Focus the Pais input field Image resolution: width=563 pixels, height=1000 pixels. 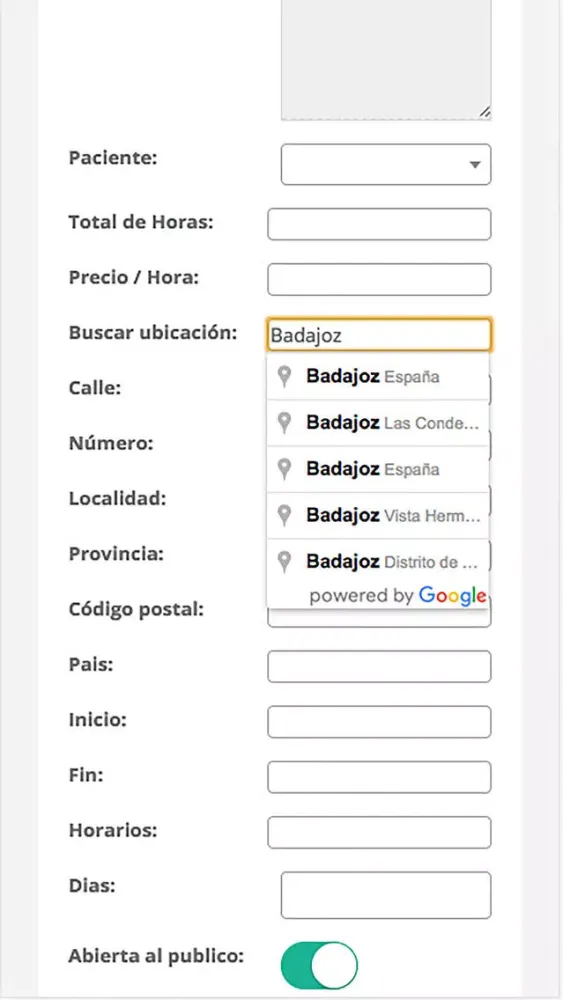(x=379, y=666)
